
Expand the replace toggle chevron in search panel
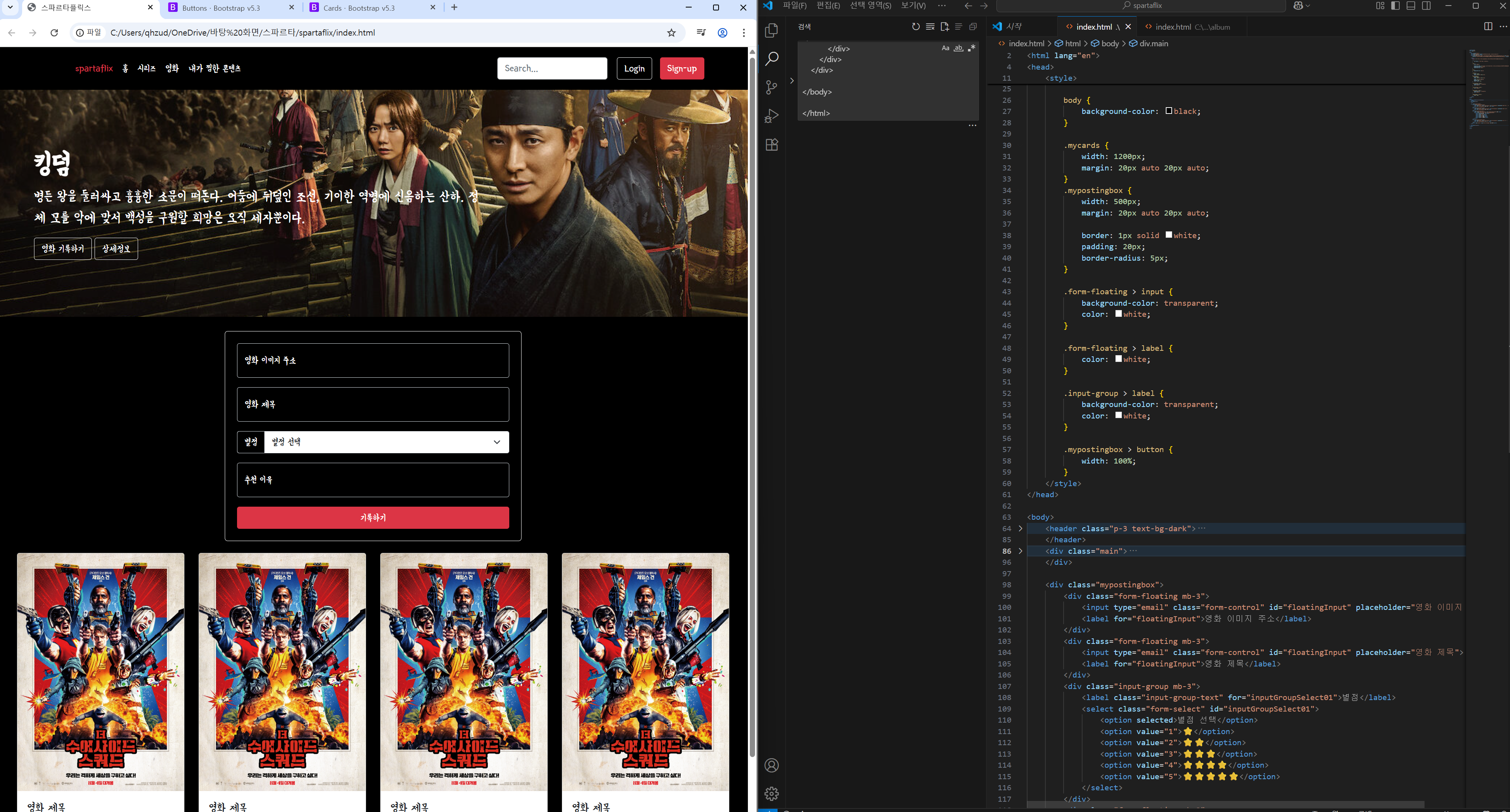(x=792, y=81)
